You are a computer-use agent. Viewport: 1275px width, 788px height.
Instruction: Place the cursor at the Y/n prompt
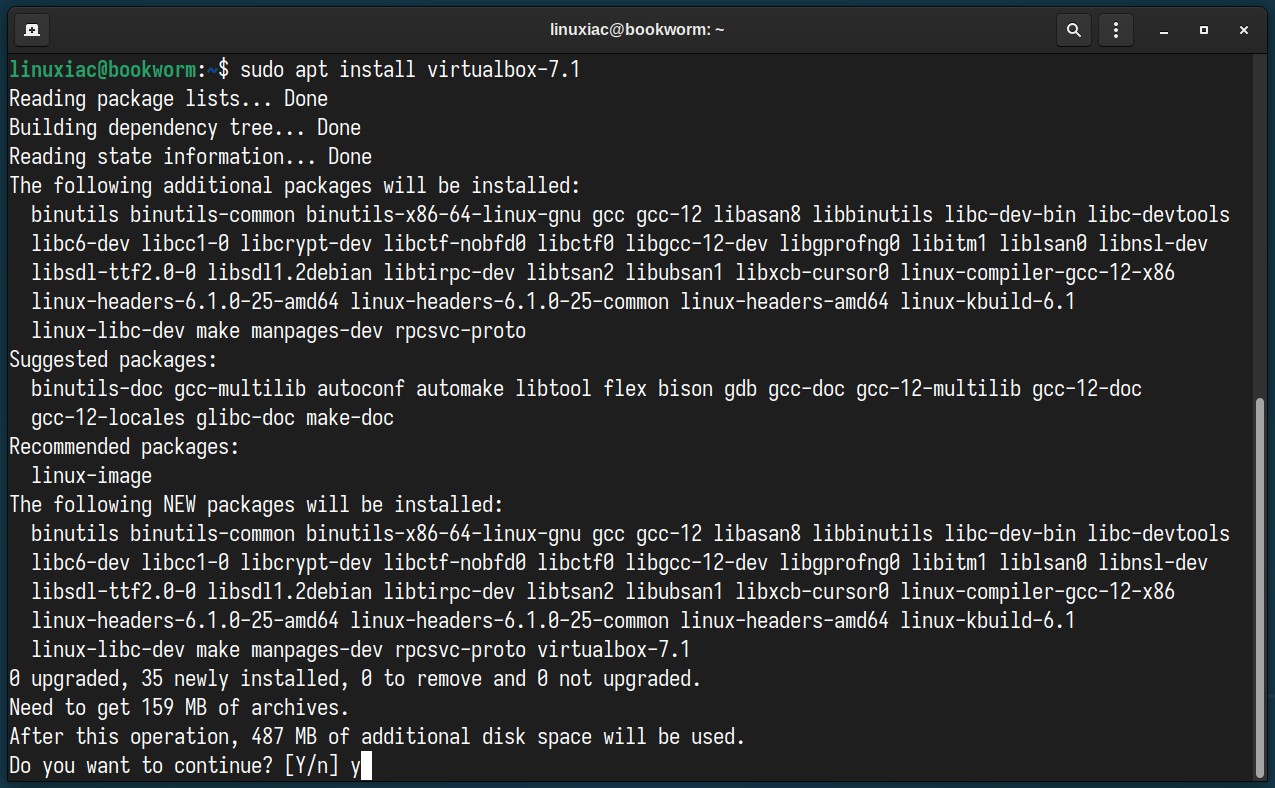pyautogui.click(x=367, y=767)
